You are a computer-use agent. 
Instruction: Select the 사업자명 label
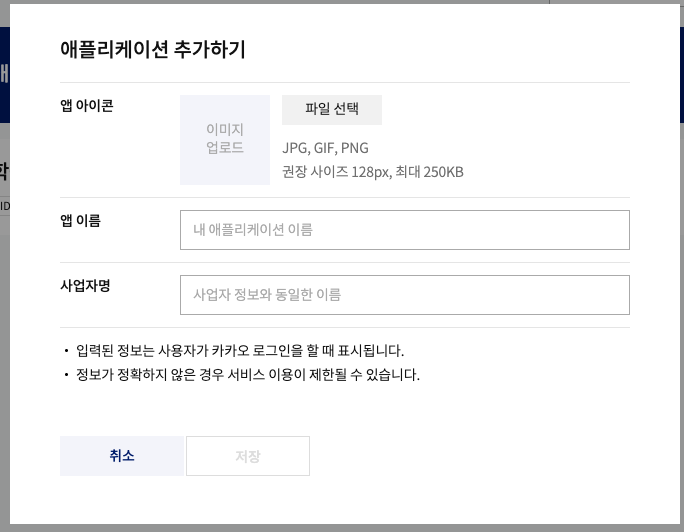tap(86, 286)
